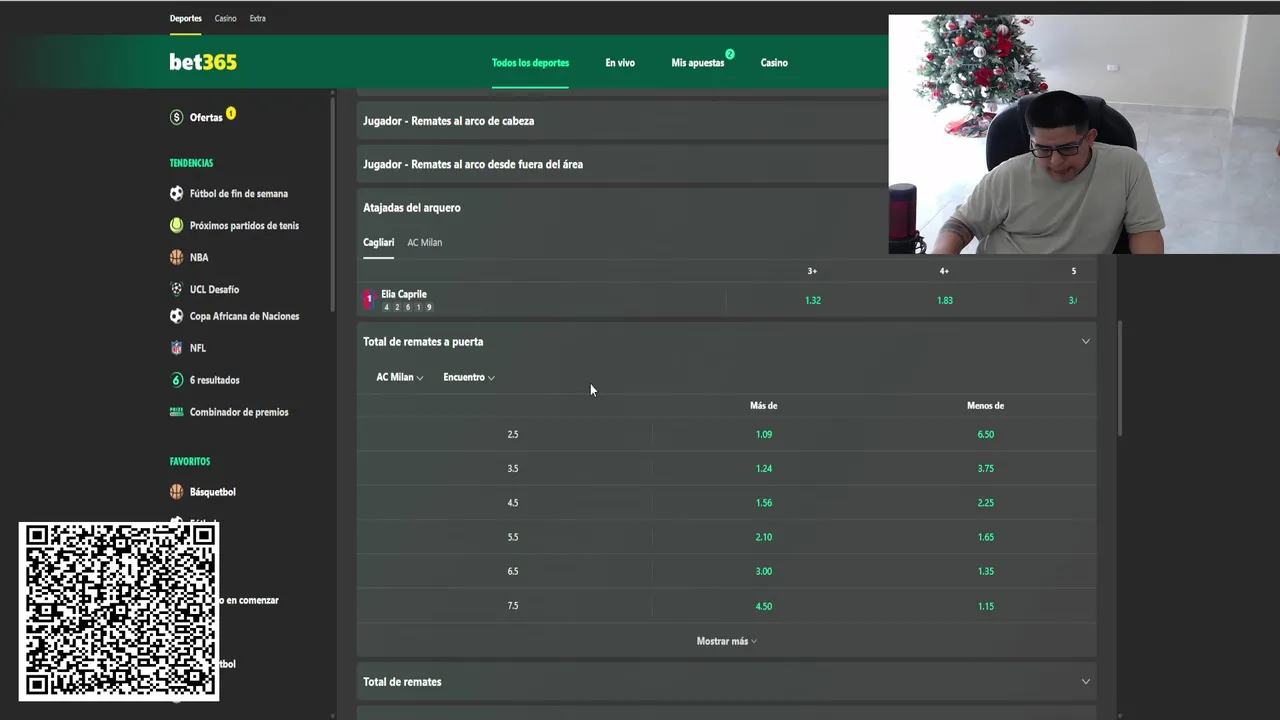This screenshot has height=720, width=1280.
Task: Click the Elia Caprile jersey icon
Action: 368,299
